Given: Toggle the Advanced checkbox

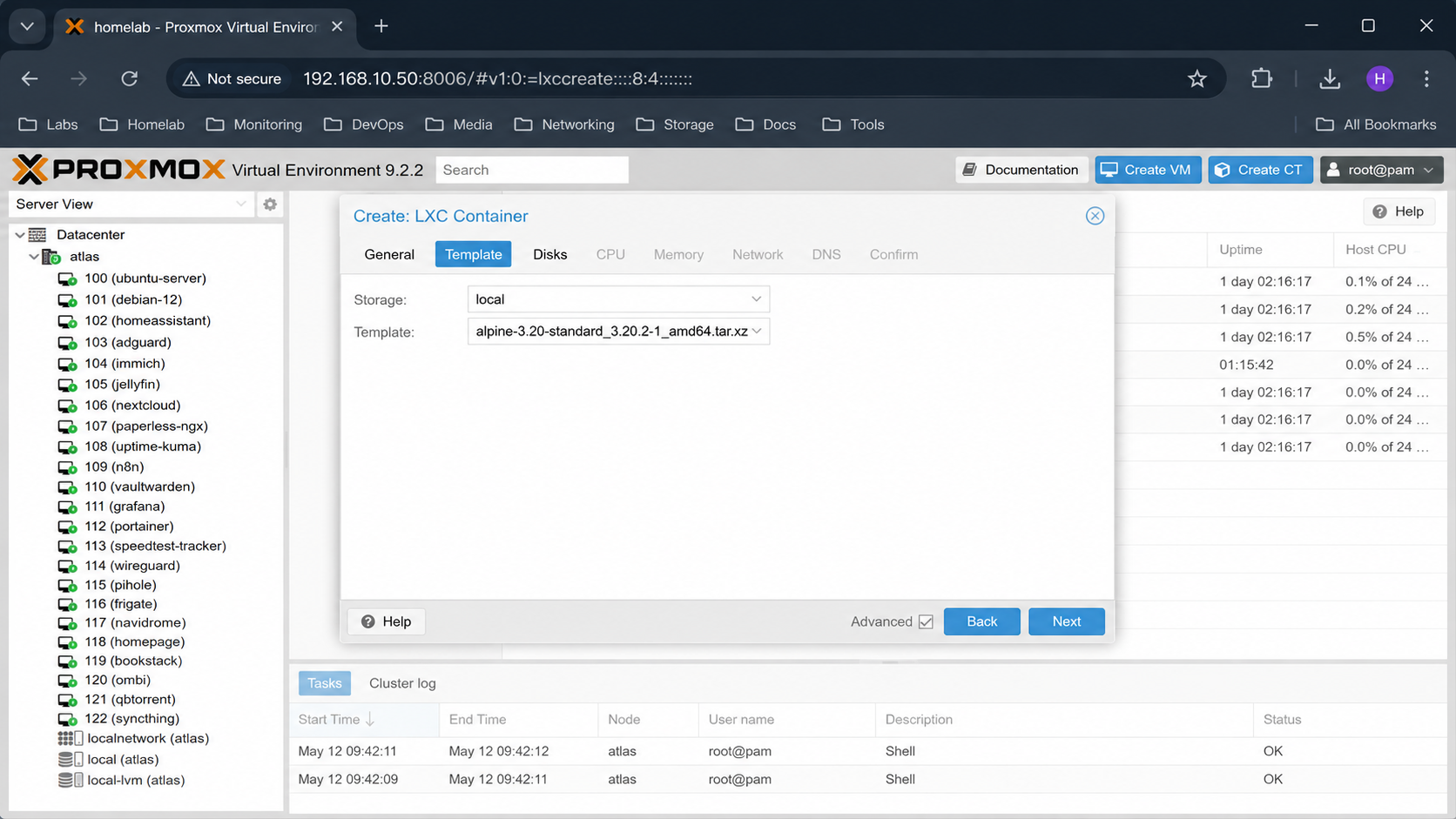Looking at the screenshot, I should coord(926,621).
